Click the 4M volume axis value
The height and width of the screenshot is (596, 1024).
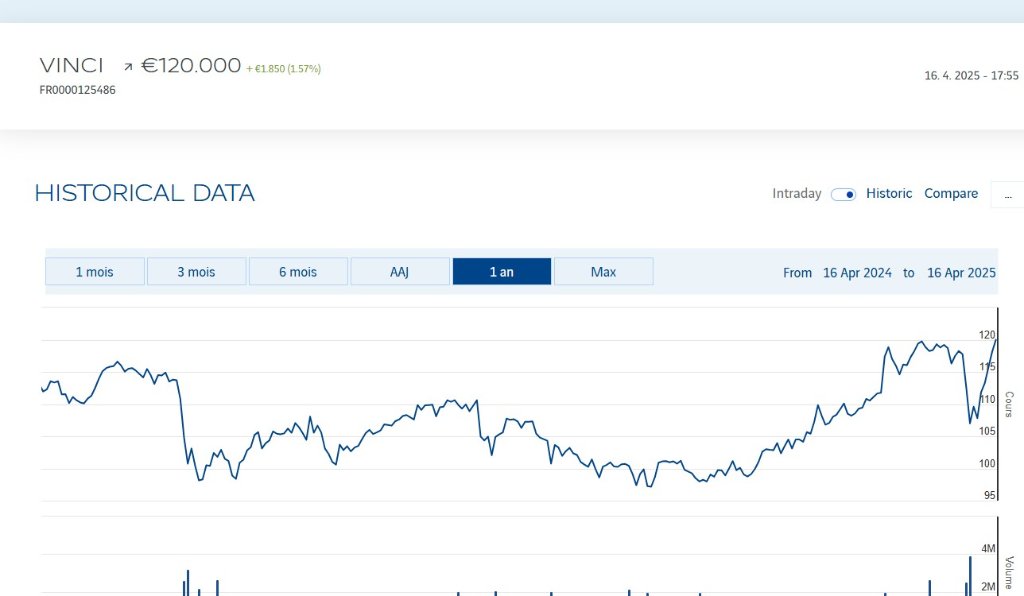(988, 548)
